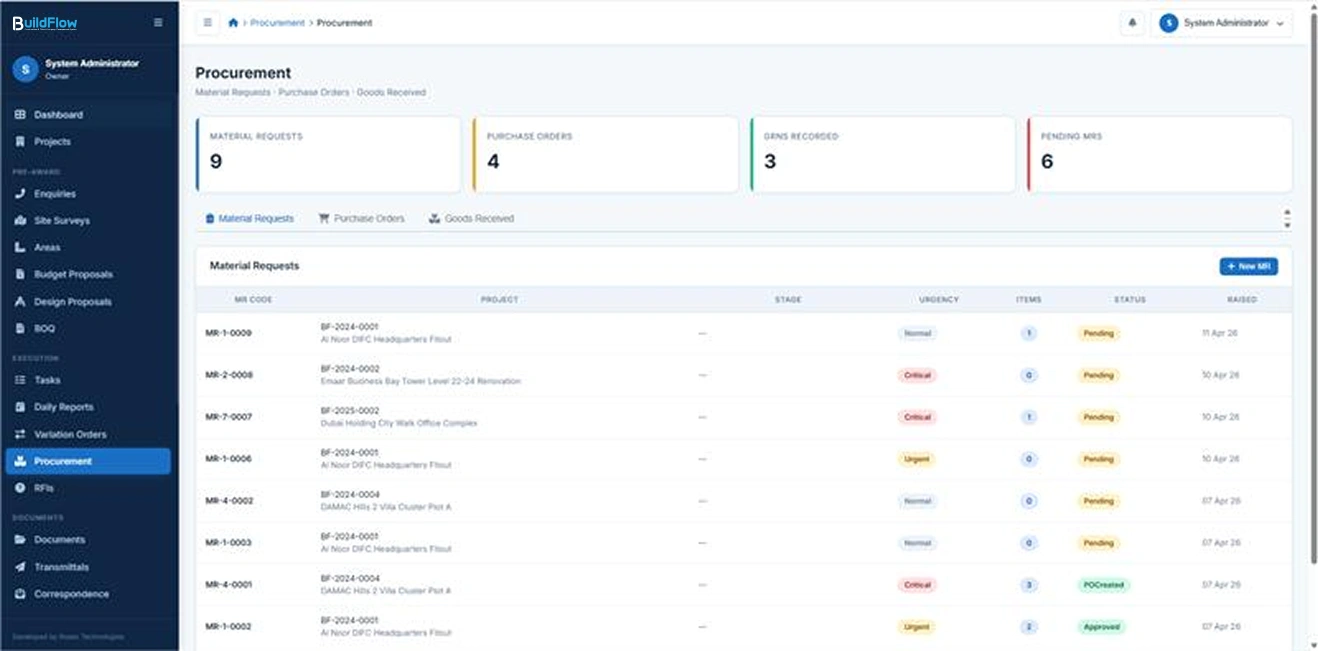Open Budget Proposals in sidebar

click(x=73, y=275)
